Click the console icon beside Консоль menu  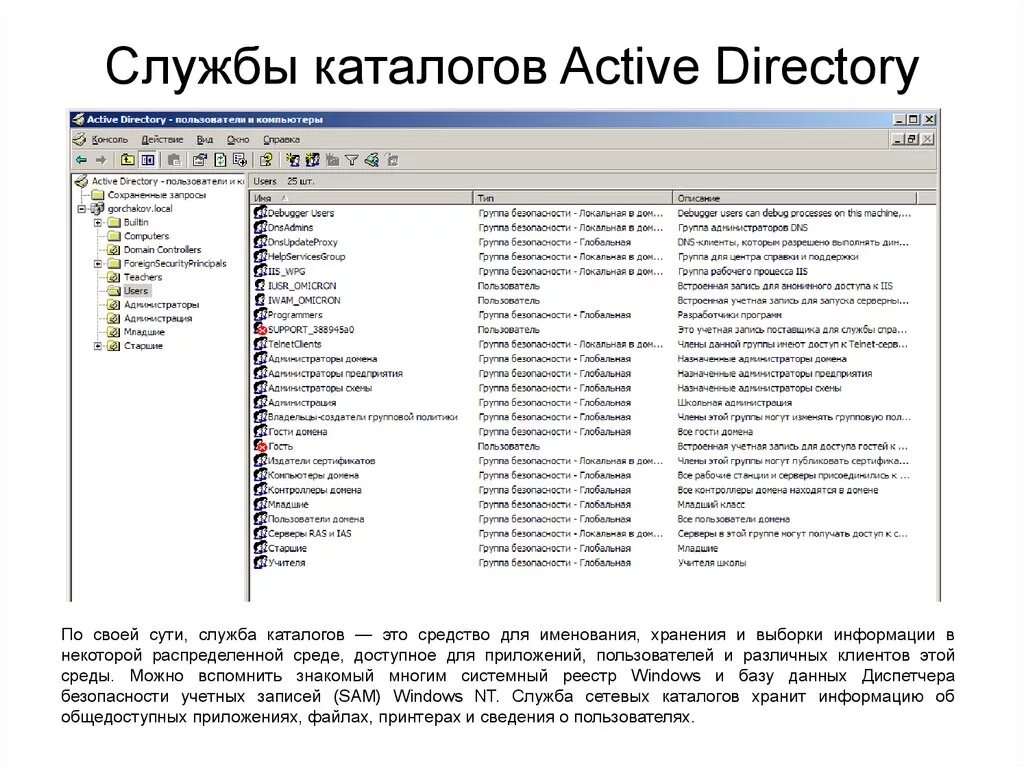[80, 139]
